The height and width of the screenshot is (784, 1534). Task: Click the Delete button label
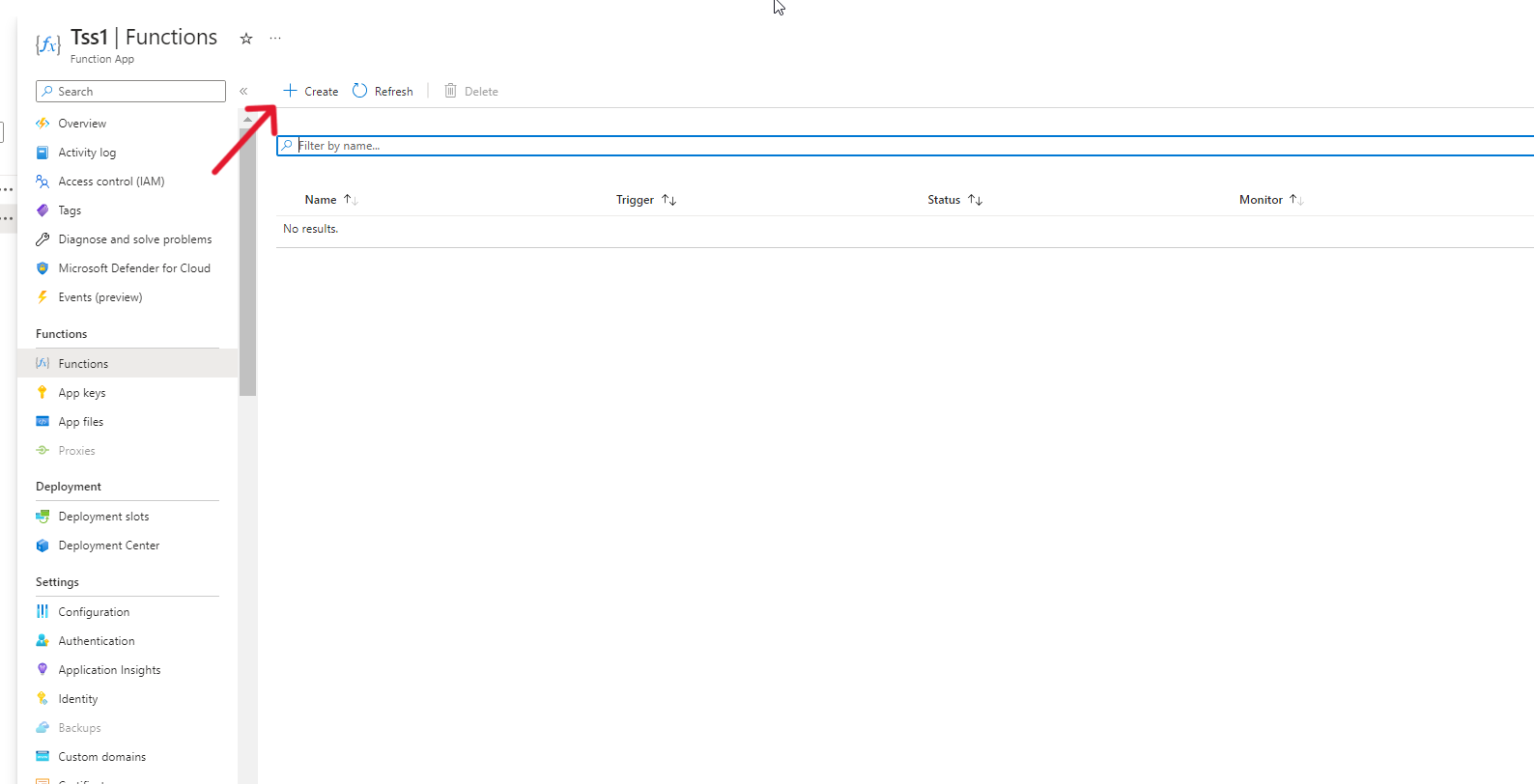tap(481, 92)
